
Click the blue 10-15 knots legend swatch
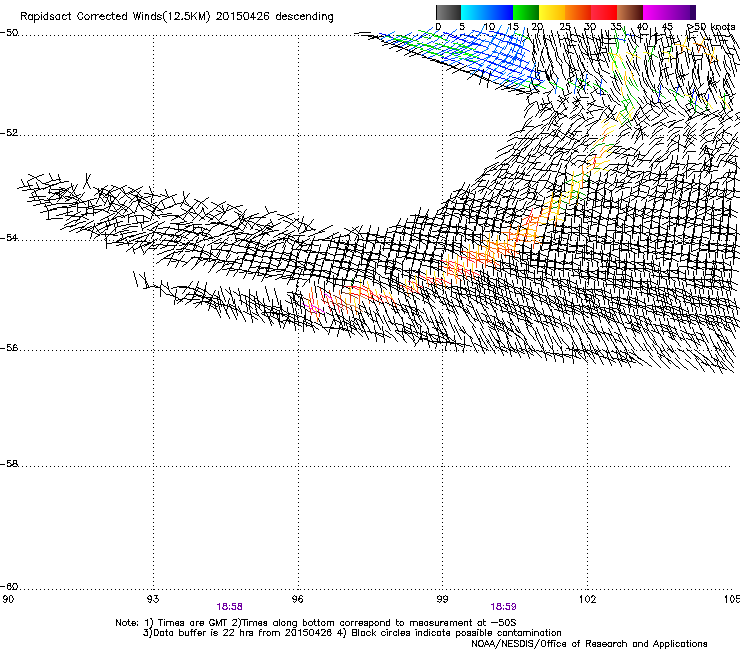(500, 12)
